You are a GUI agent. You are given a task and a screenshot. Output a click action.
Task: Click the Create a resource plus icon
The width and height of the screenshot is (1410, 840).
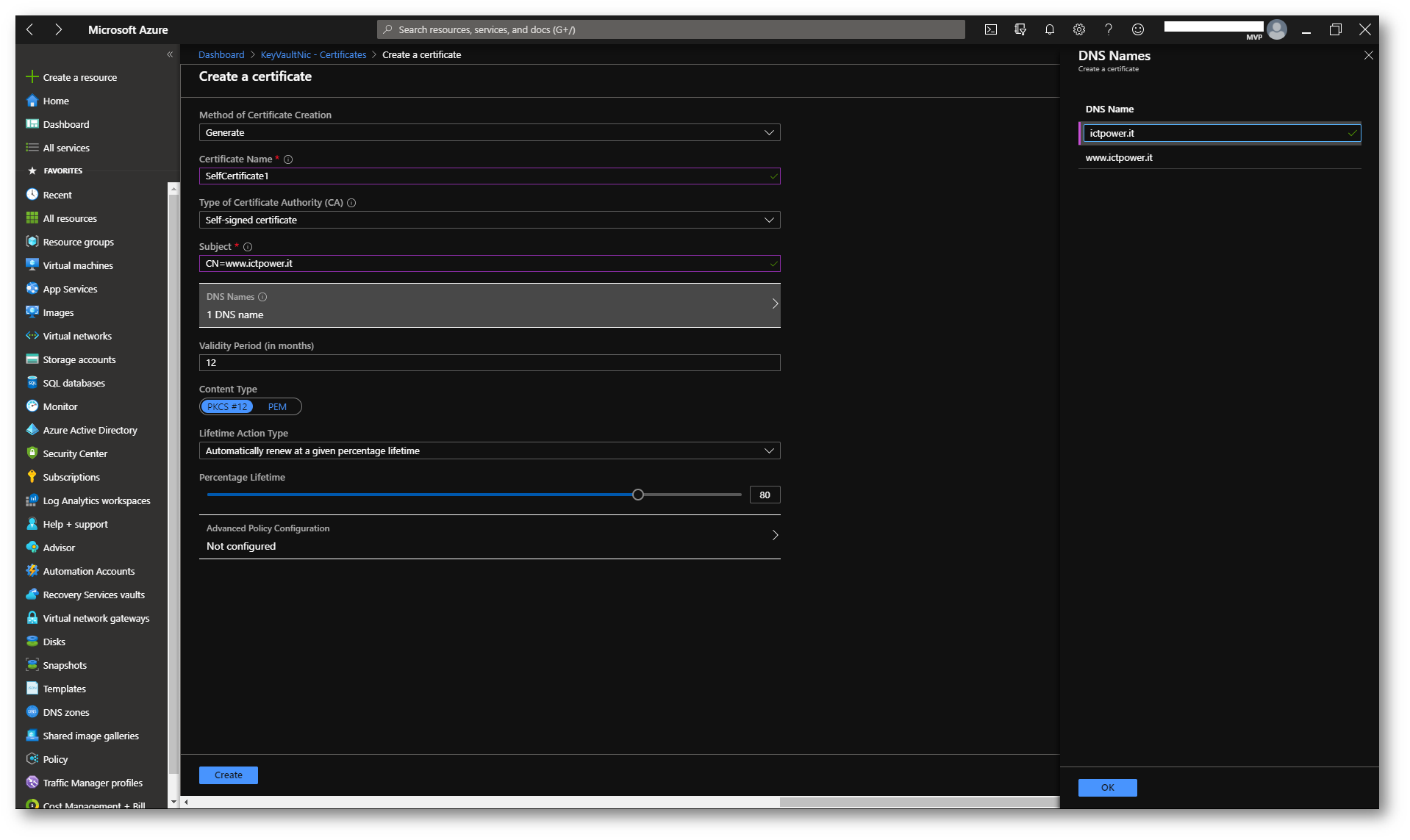32,77
